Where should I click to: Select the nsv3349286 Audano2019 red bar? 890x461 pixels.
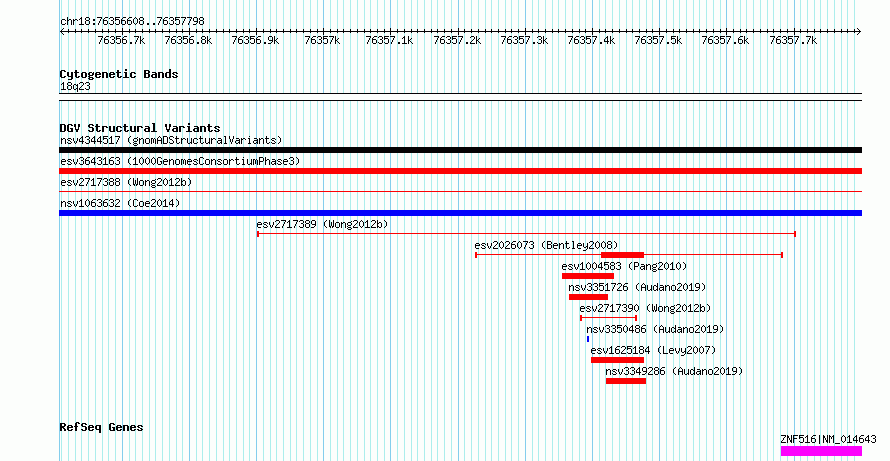point(625,381)
